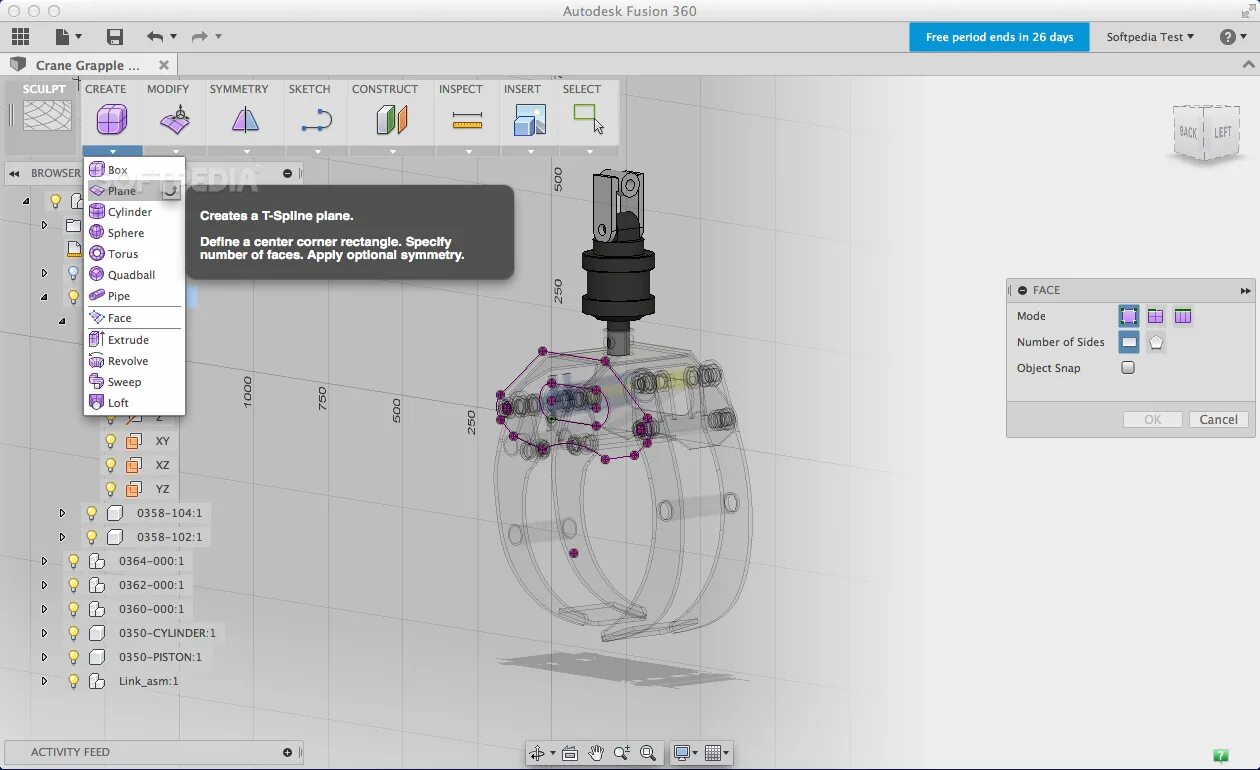The width and height of the screenshot is (1260, 770).
Task: Open Grid and Snaps settings icon
Action: point(717,753)
